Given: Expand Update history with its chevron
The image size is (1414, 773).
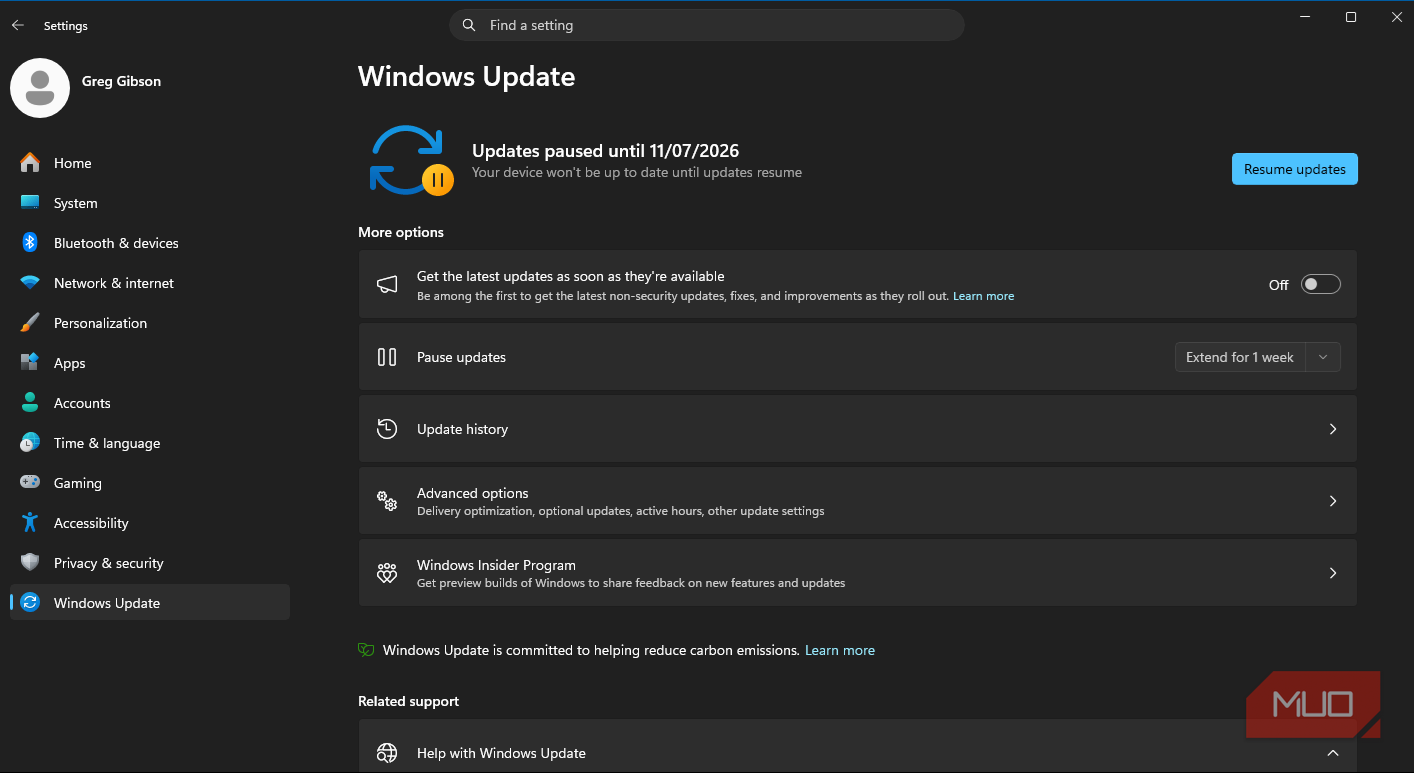Looking at the screenshot, I should 1333,429.
